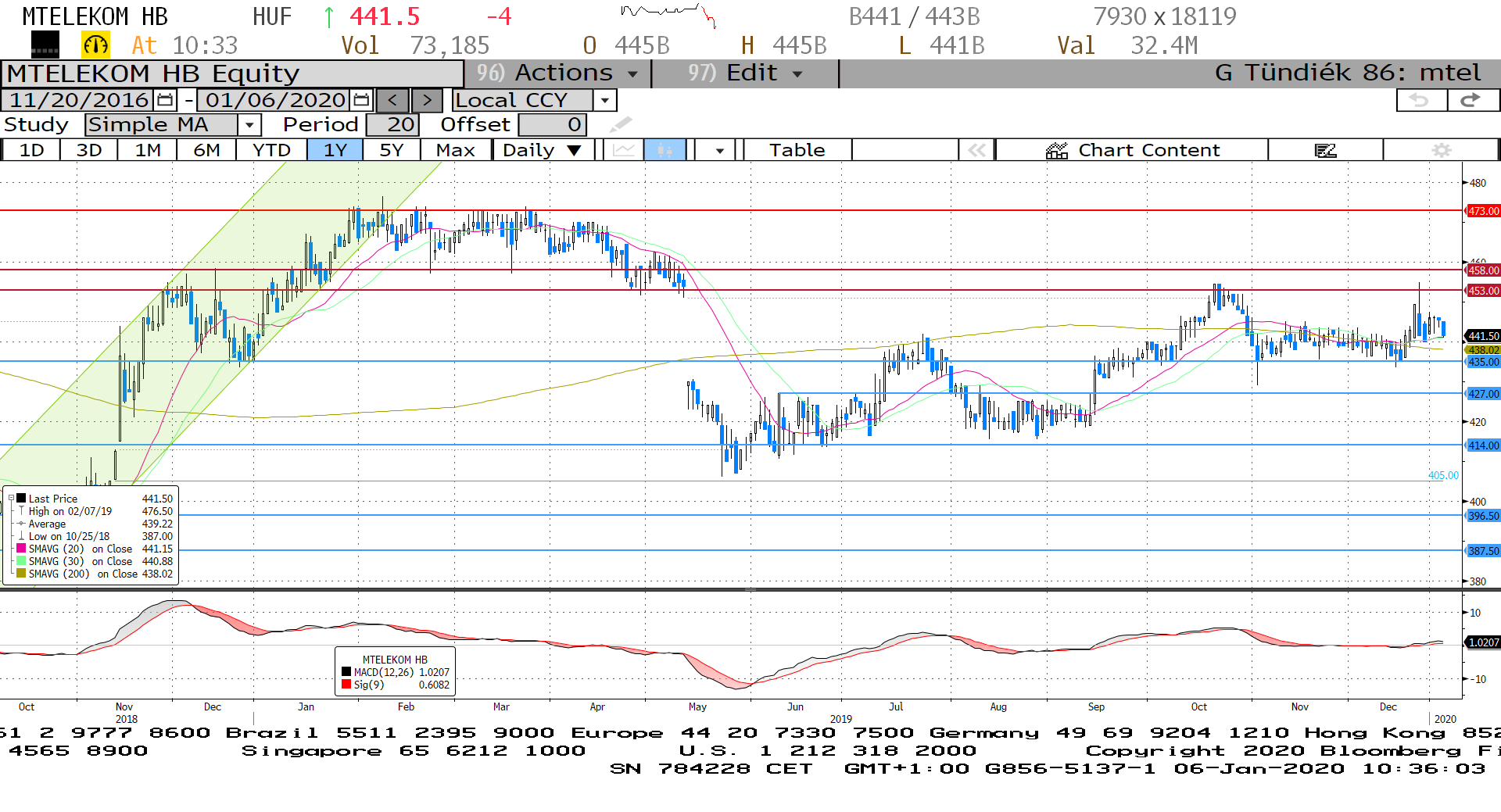Open the Local CCY currency dropdown
Viewport: 1501px width, 812px height.
(604, 100)
